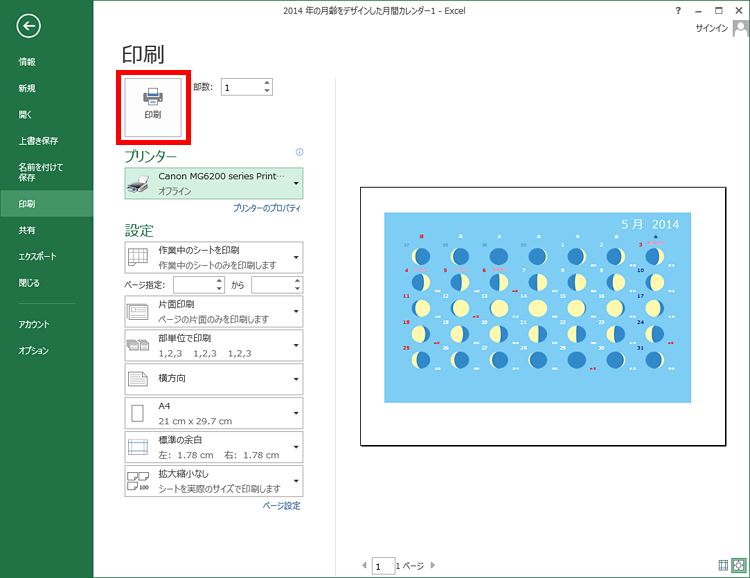Image resolution: width=750 pixels, height=578 pixels.
Task: Decrease the 部数 copies count
Action: [267, 91]
